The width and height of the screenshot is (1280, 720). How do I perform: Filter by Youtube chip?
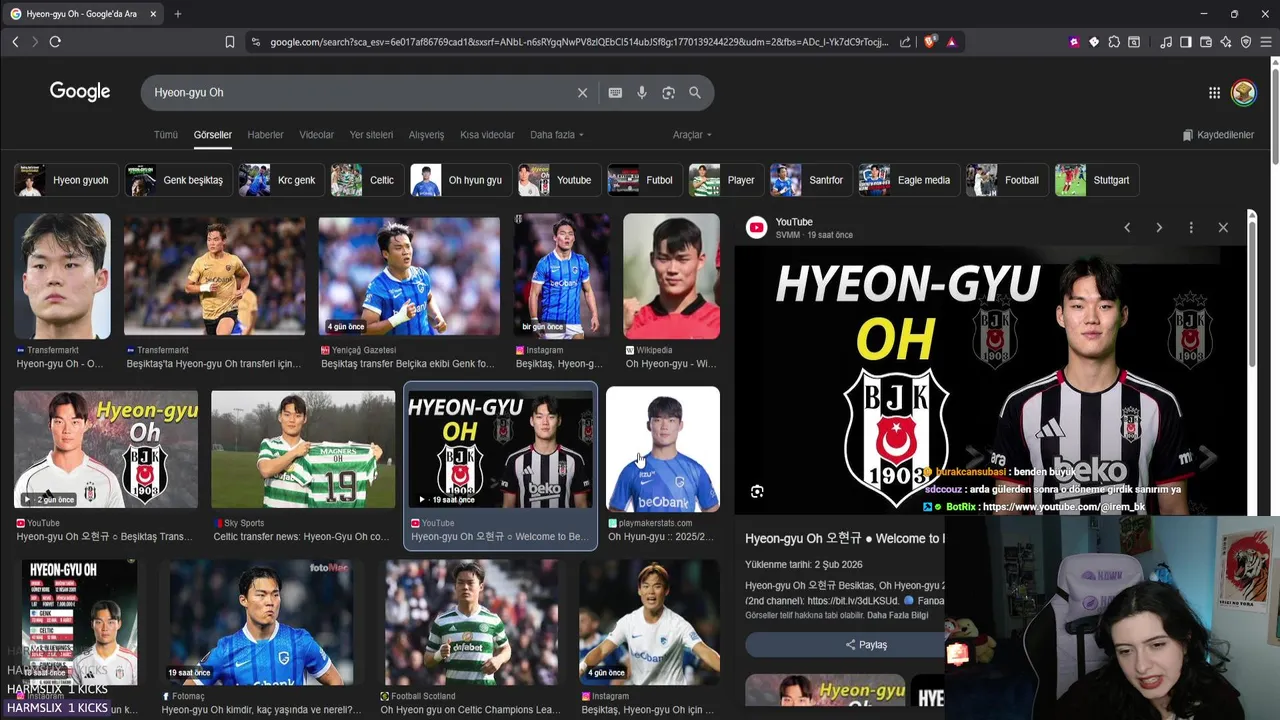coord(559,180)
